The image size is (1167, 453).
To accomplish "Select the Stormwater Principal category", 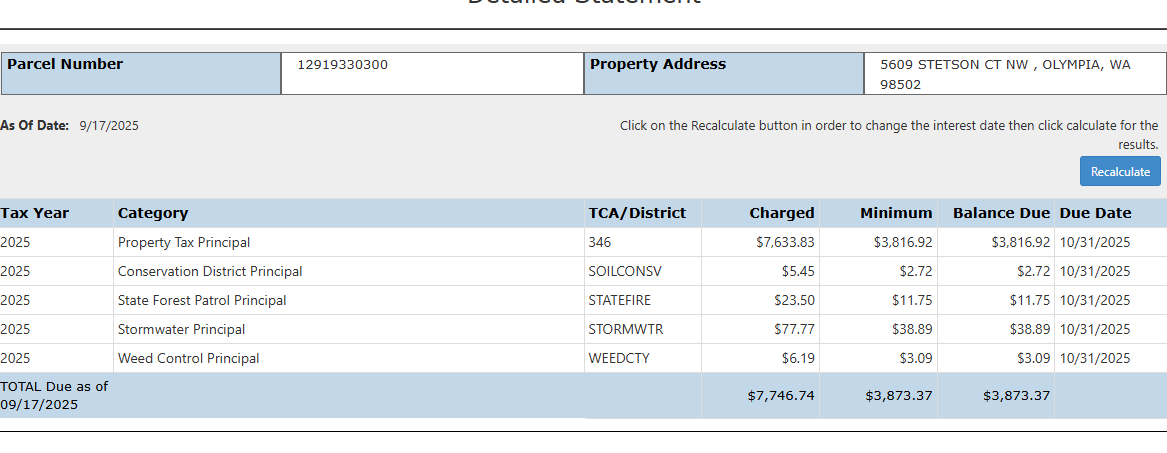I will (181, 329).
